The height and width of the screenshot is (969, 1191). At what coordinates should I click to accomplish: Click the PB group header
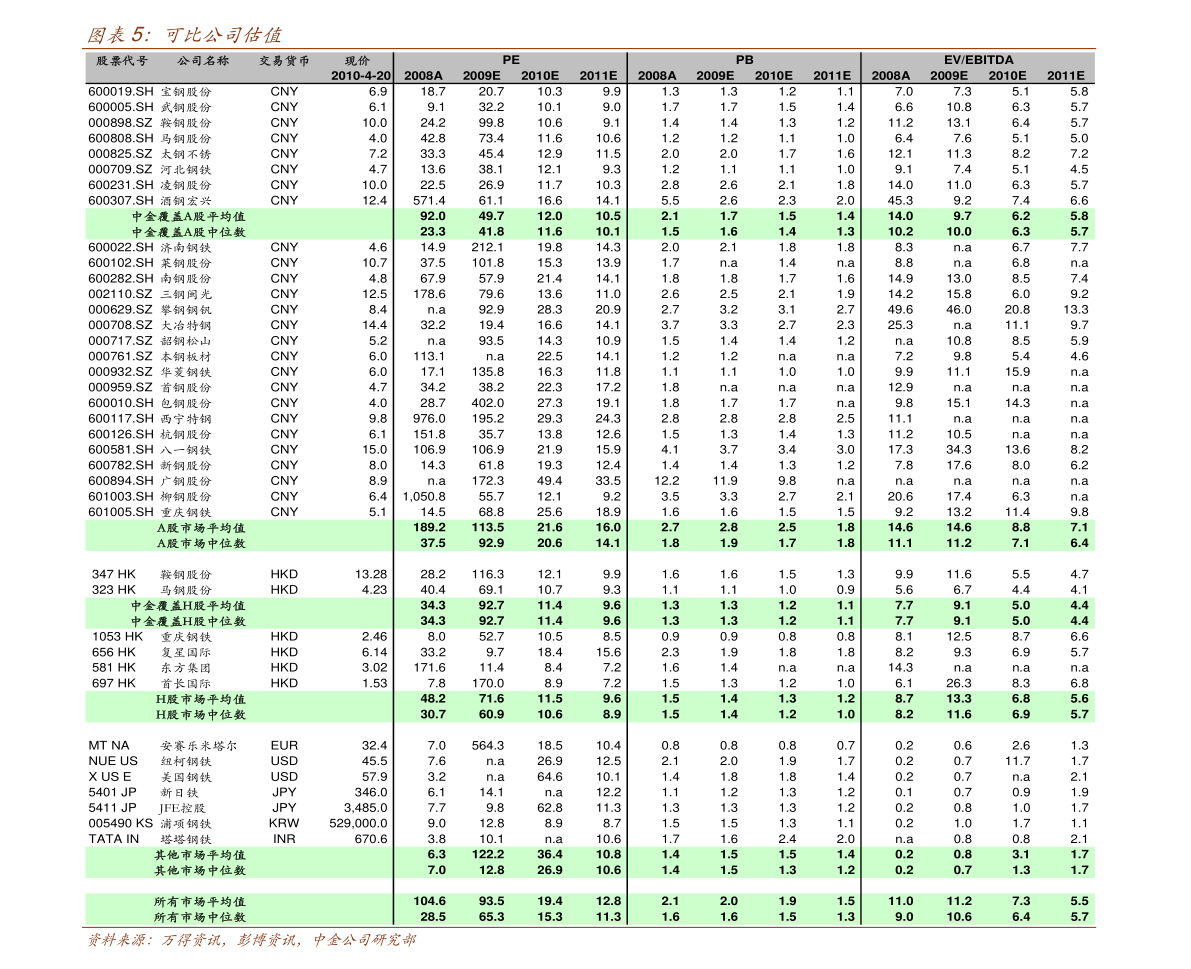pos(744,60)
